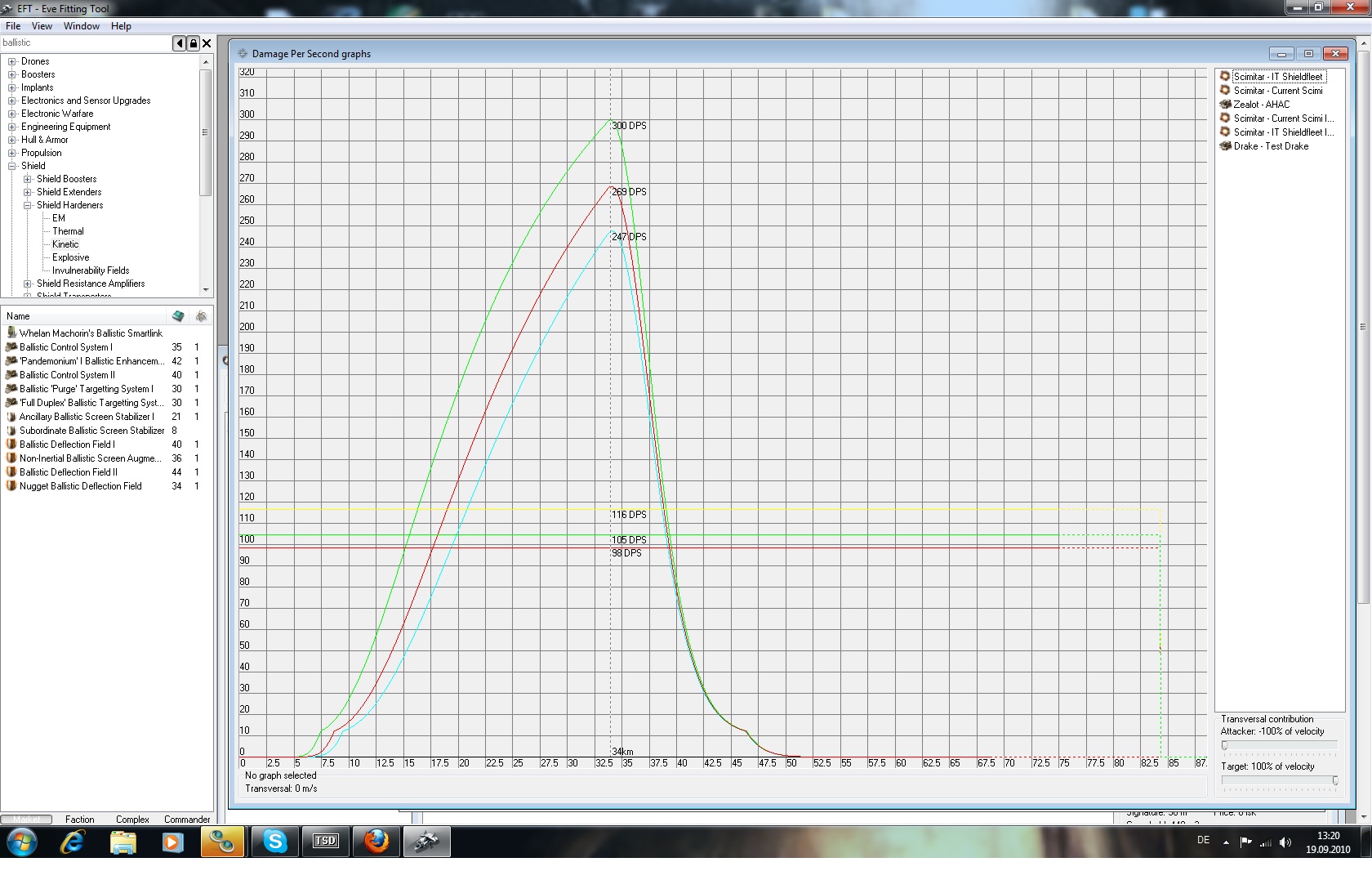This screenshot has width=1372, height=889.
Task: Click the Nugget Ballistic Deflection Field icon
Action: click(x=11, y=486)
